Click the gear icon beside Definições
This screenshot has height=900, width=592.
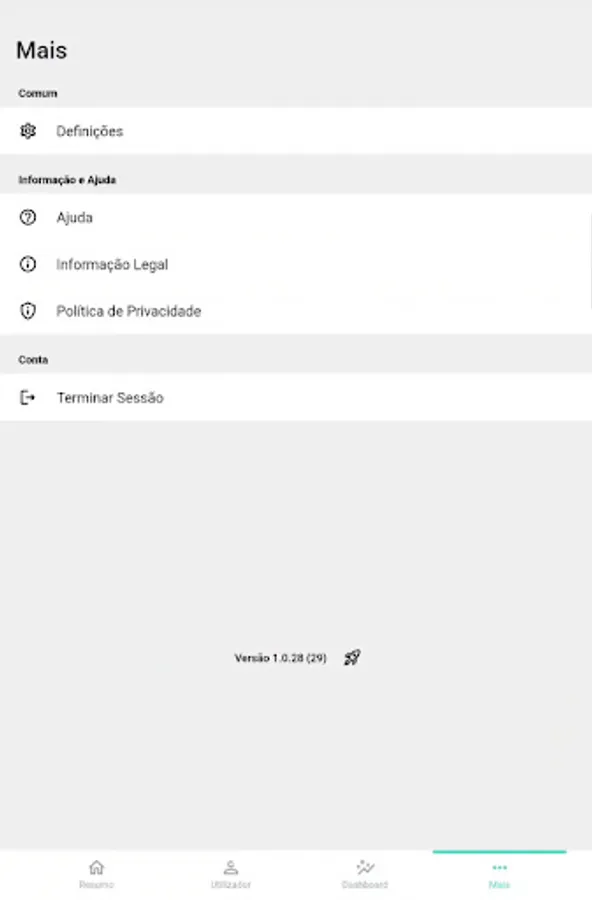tap(28, 131)
